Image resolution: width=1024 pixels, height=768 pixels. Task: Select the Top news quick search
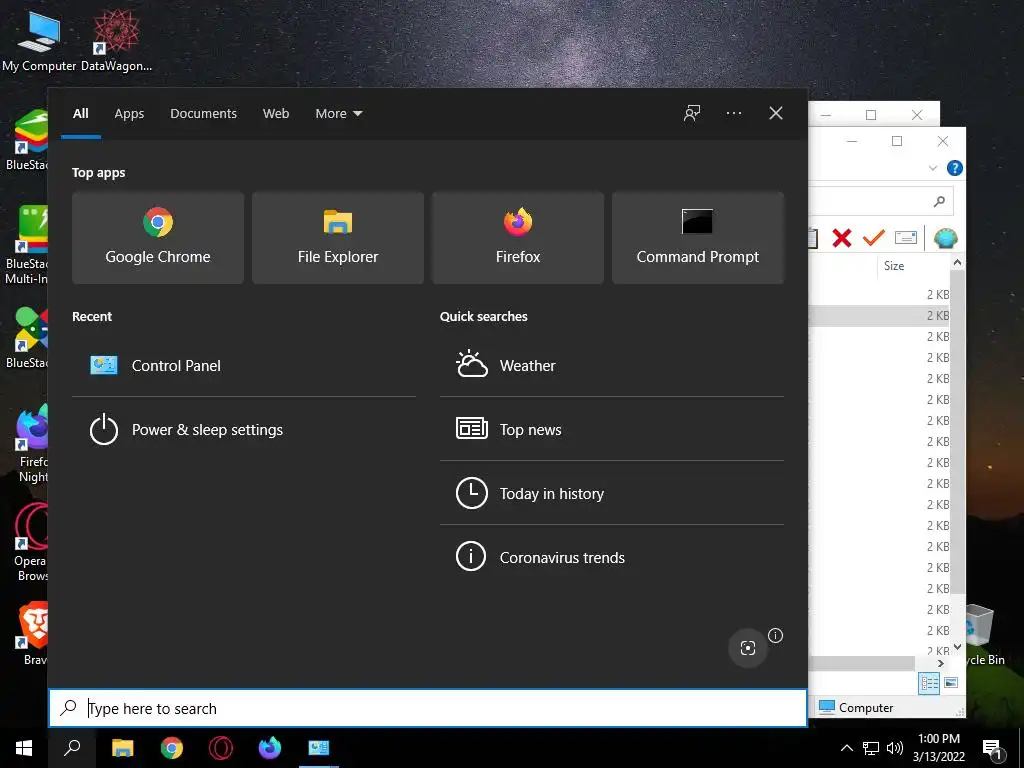[611, 430]
